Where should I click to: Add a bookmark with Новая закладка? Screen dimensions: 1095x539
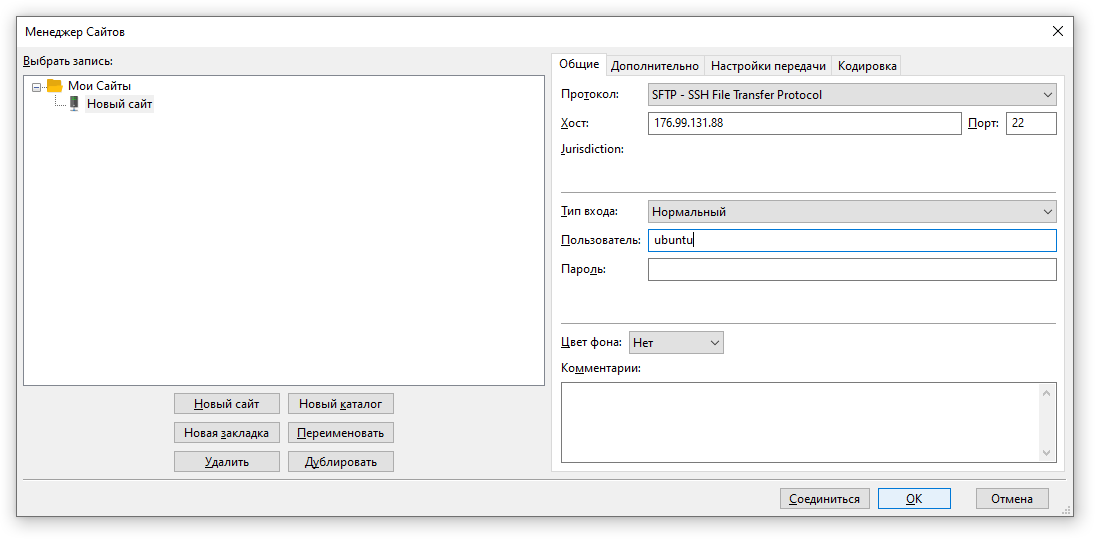(x=226, y=433)
